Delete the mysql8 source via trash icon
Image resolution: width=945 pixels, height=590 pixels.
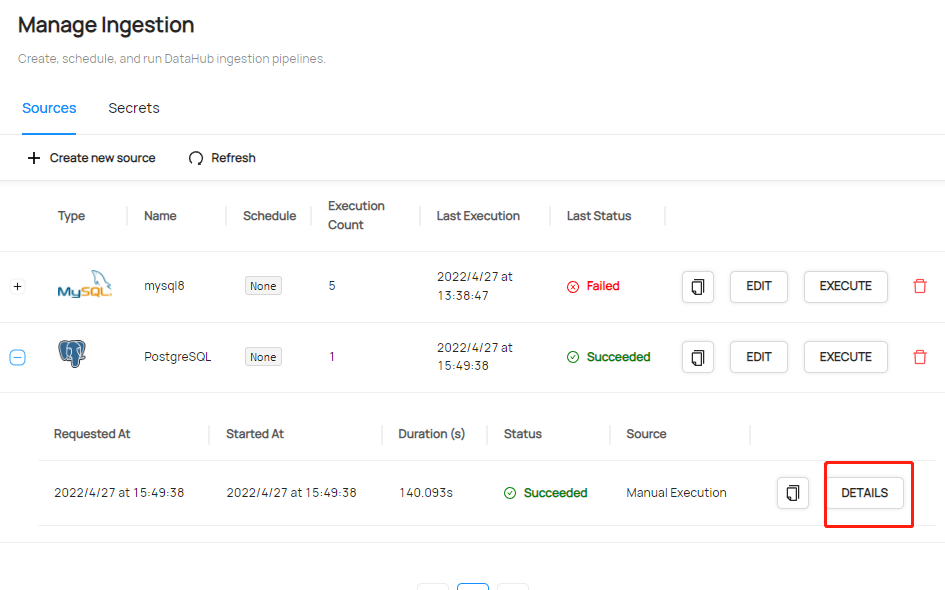pyautogui.click(x=919, y=286)
